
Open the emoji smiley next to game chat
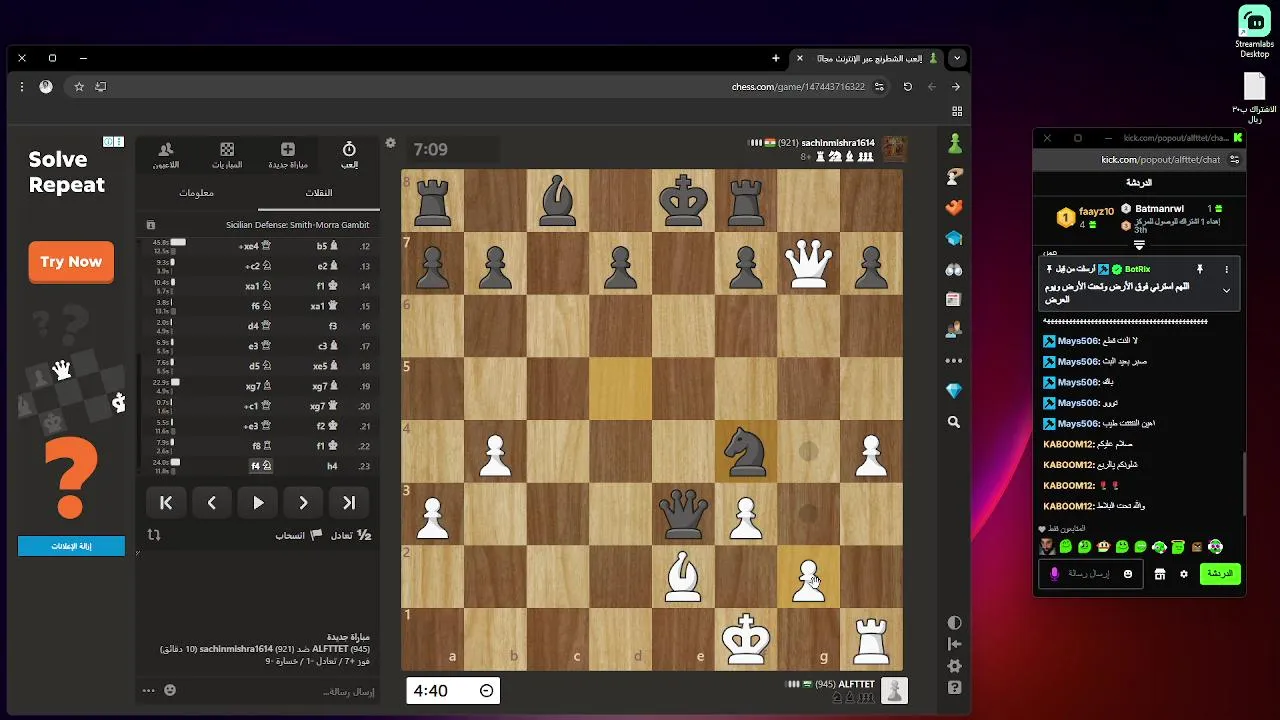[170, 690]
